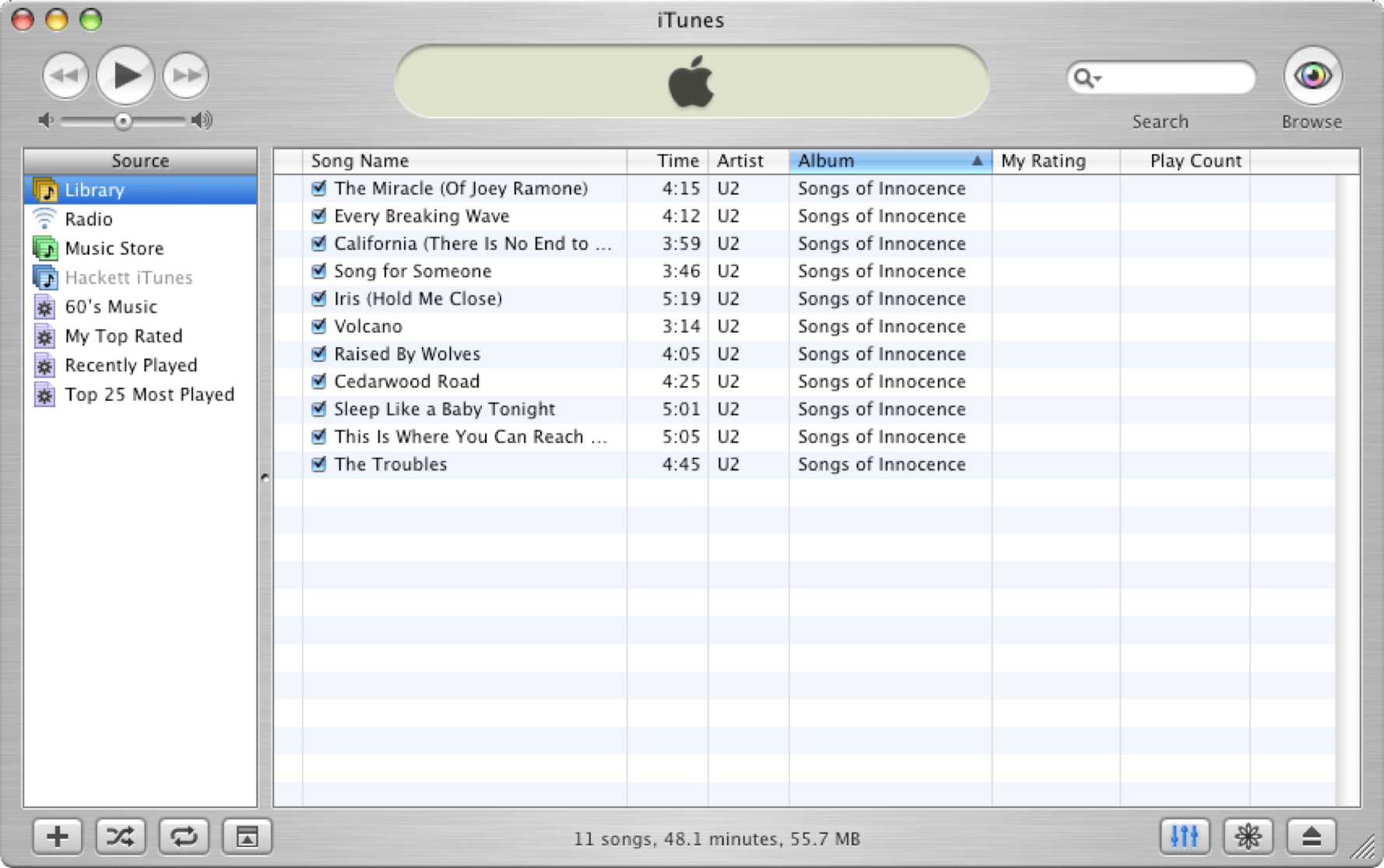Click the max-volume speaker icon
Viewport: 1384px width, 868px height.
[x=202, y=121]
